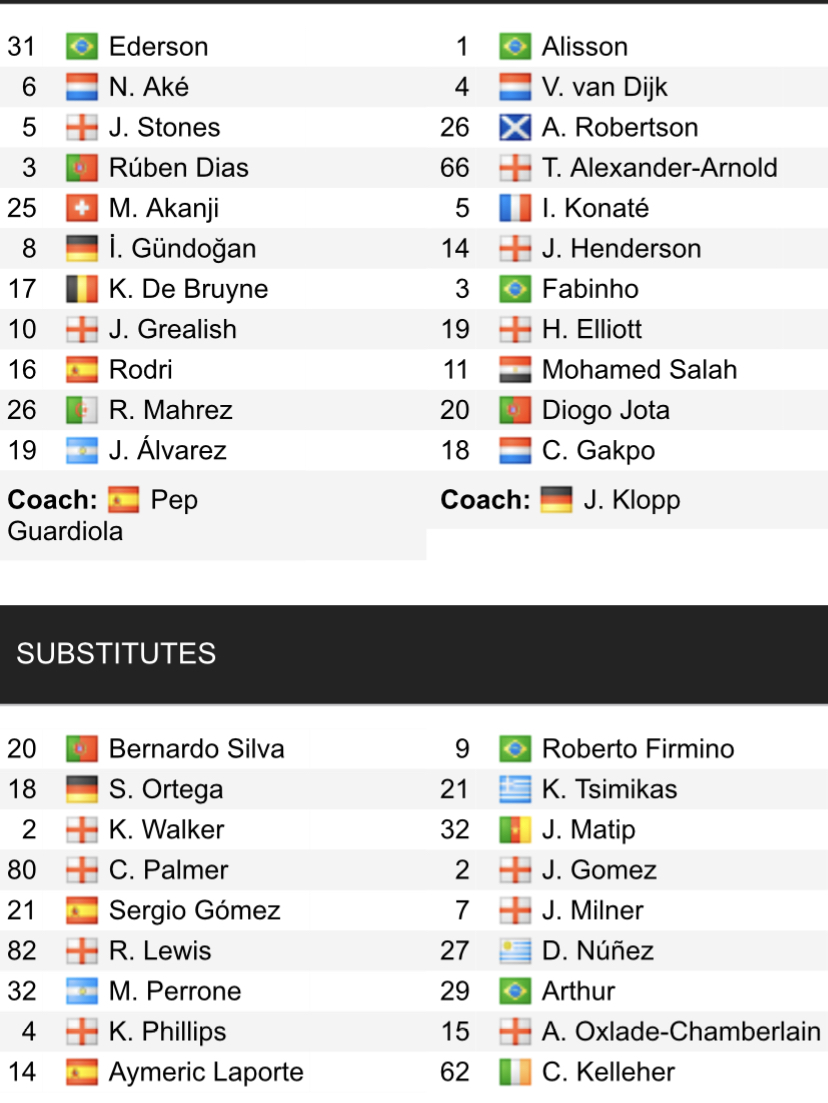Screen dimensions: 828x1103
Task: Click the France flag beside I. Konaté
Action: click(514, 208)
